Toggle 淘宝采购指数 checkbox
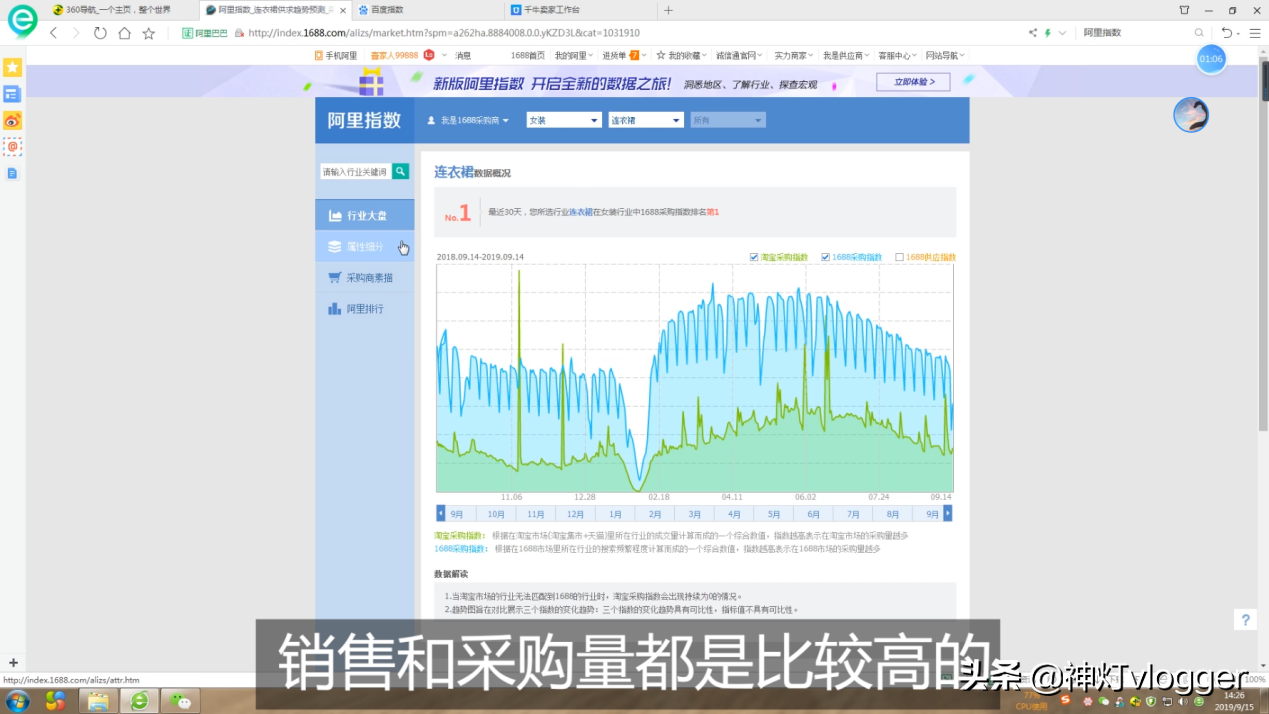Viewport: 1269px width, 714px height. [x=754, y=257]
